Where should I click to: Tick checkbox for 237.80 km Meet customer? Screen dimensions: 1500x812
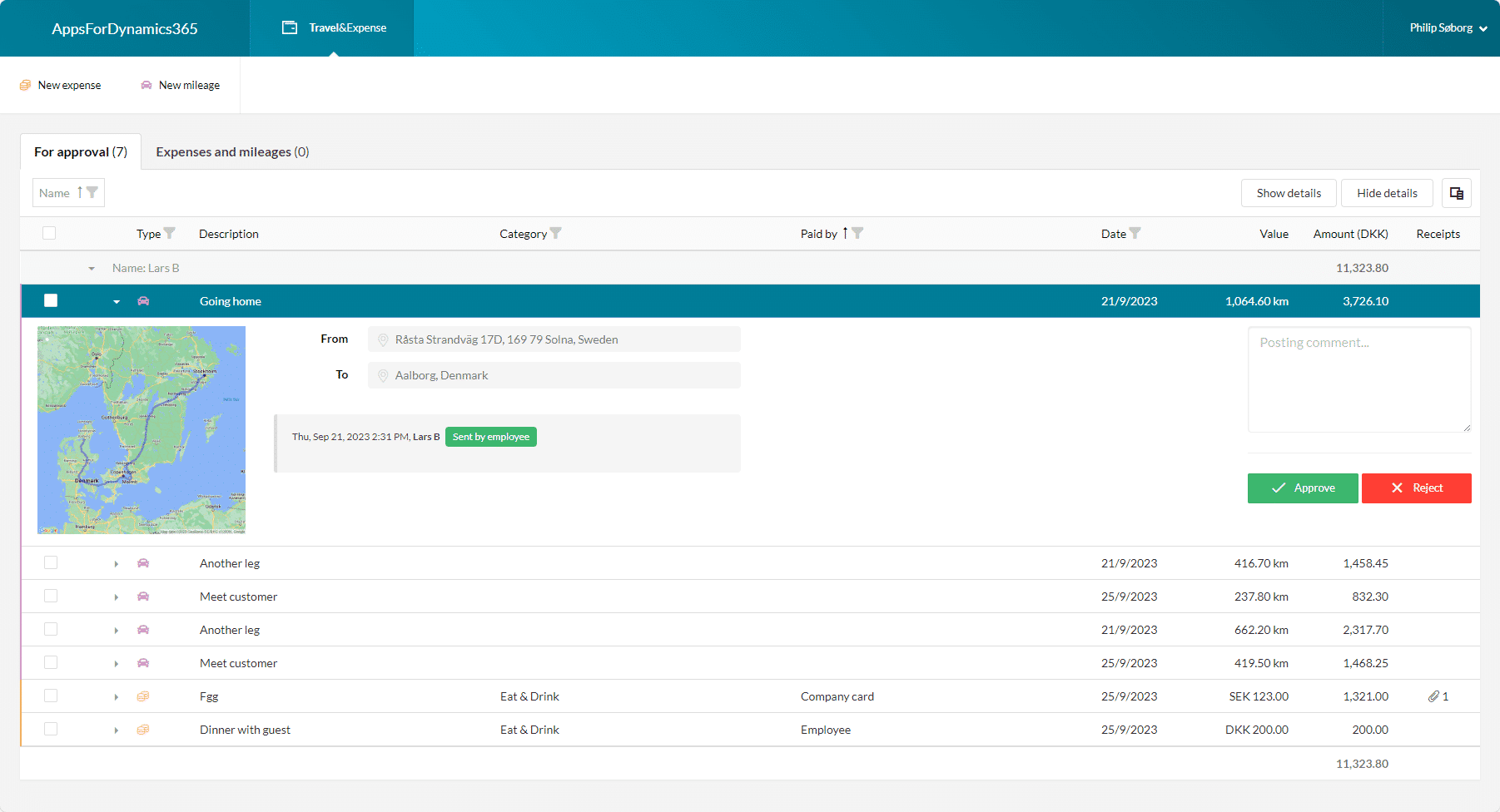click(51, 596)
